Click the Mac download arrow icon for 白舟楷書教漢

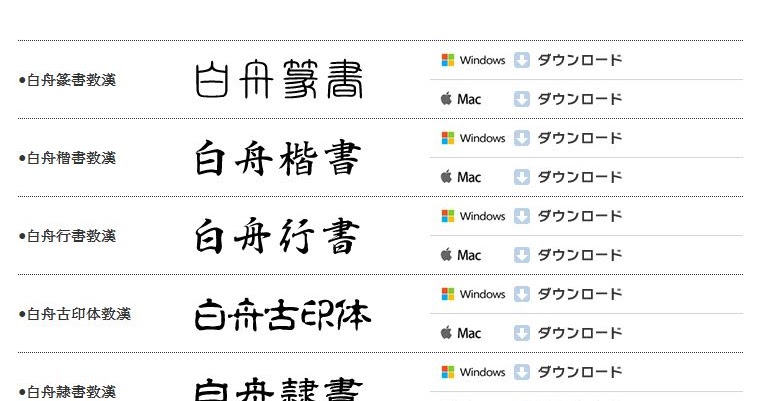point(521,177)
